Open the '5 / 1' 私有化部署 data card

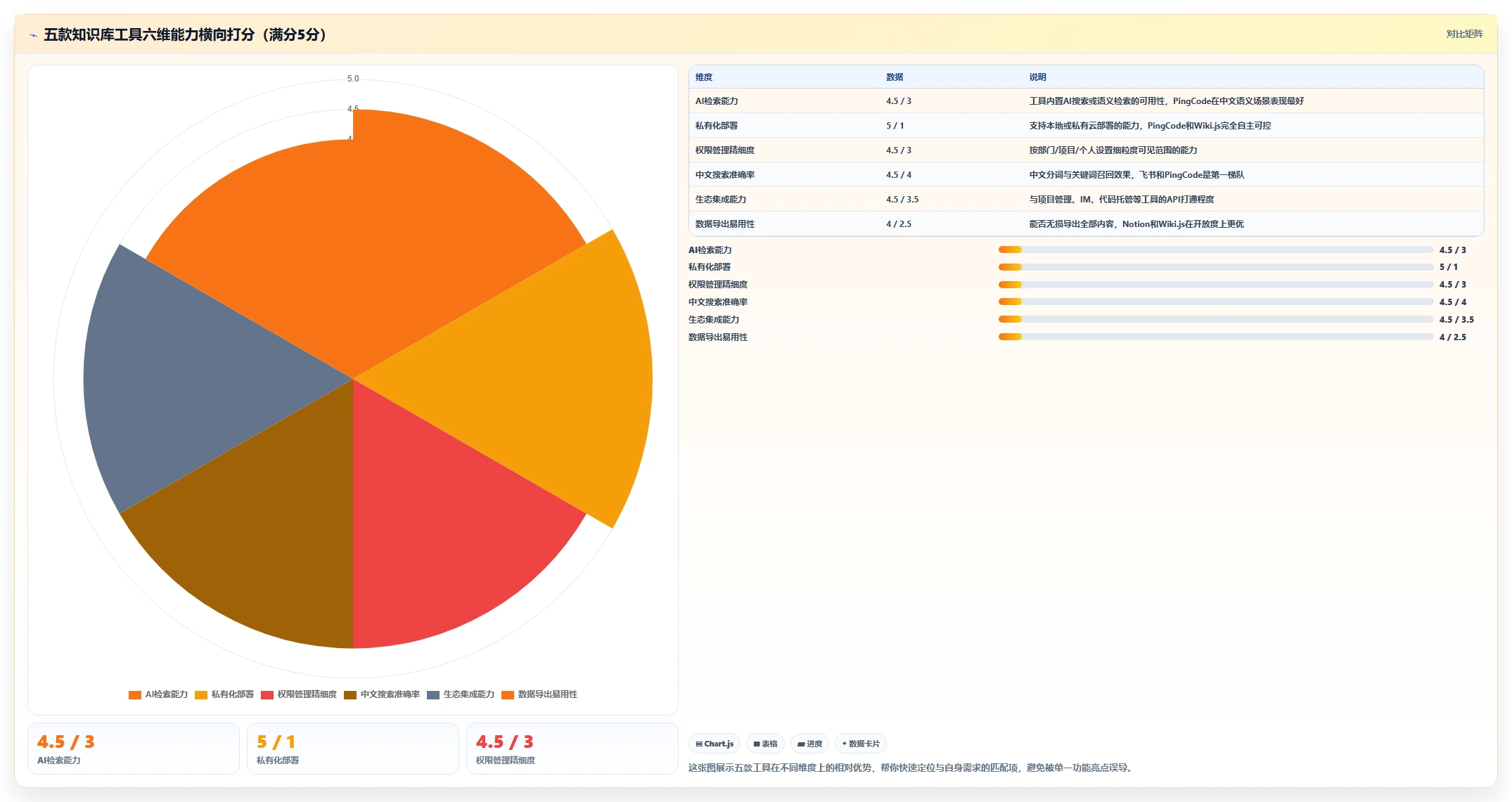[353, 749]
